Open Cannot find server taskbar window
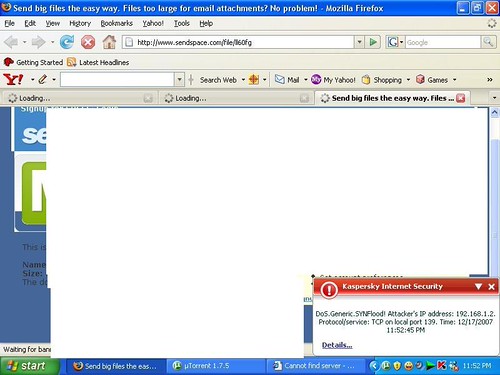The image size is (500, 375). coord(316,366)
